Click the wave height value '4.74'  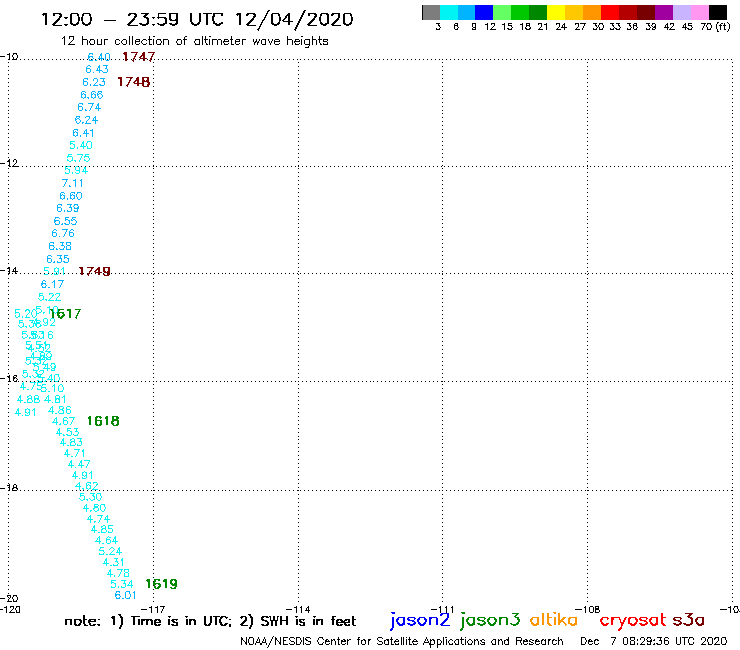(98, 519)
